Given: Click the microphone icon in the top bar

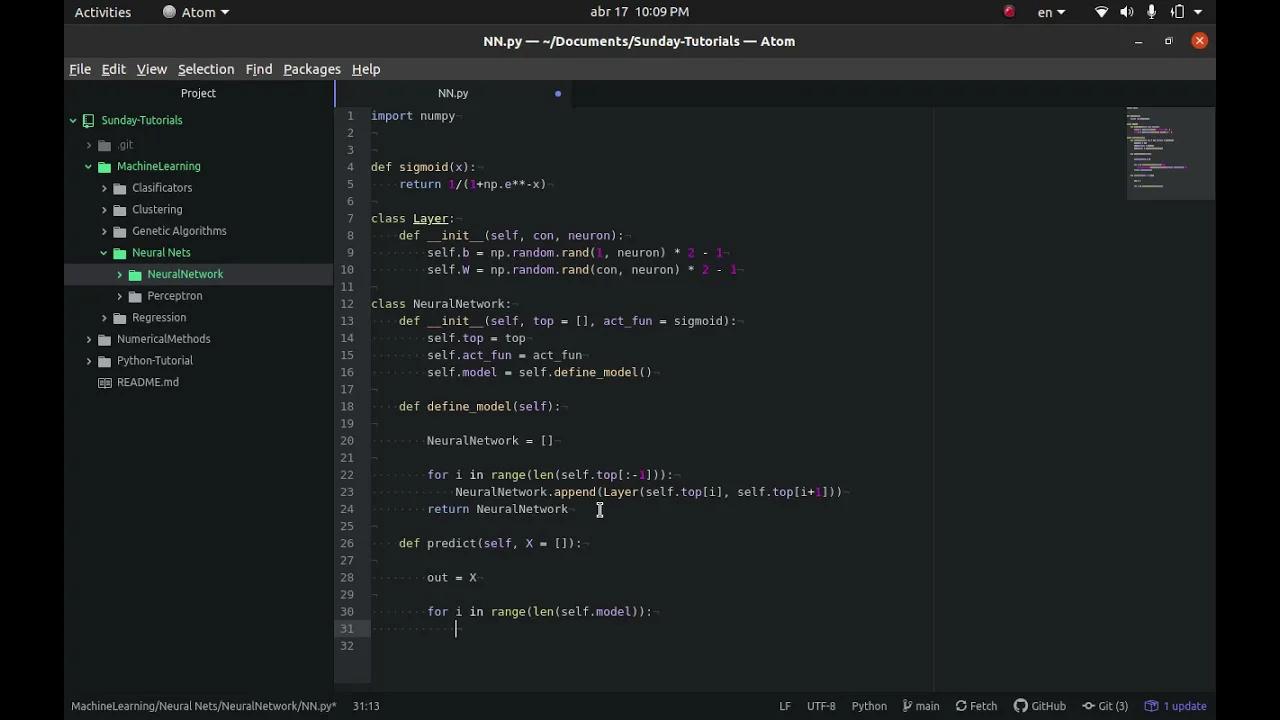Looking at the screenshot, I should [x=1151, y=11].
